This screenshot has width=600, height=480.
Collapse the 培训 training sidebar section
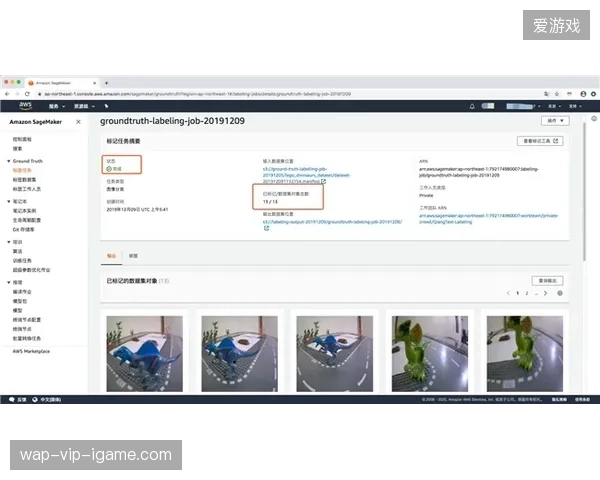(9, 242)
